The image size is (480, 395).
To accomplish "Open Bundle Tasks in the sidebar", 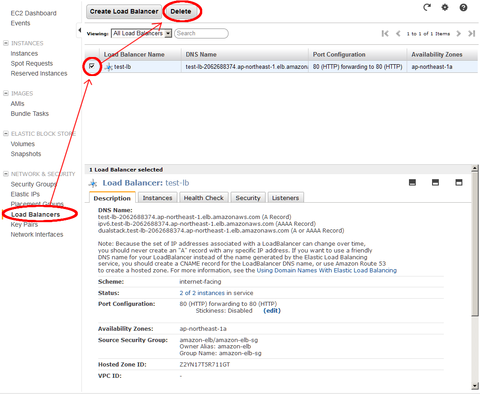I will [x=30, y=114].
